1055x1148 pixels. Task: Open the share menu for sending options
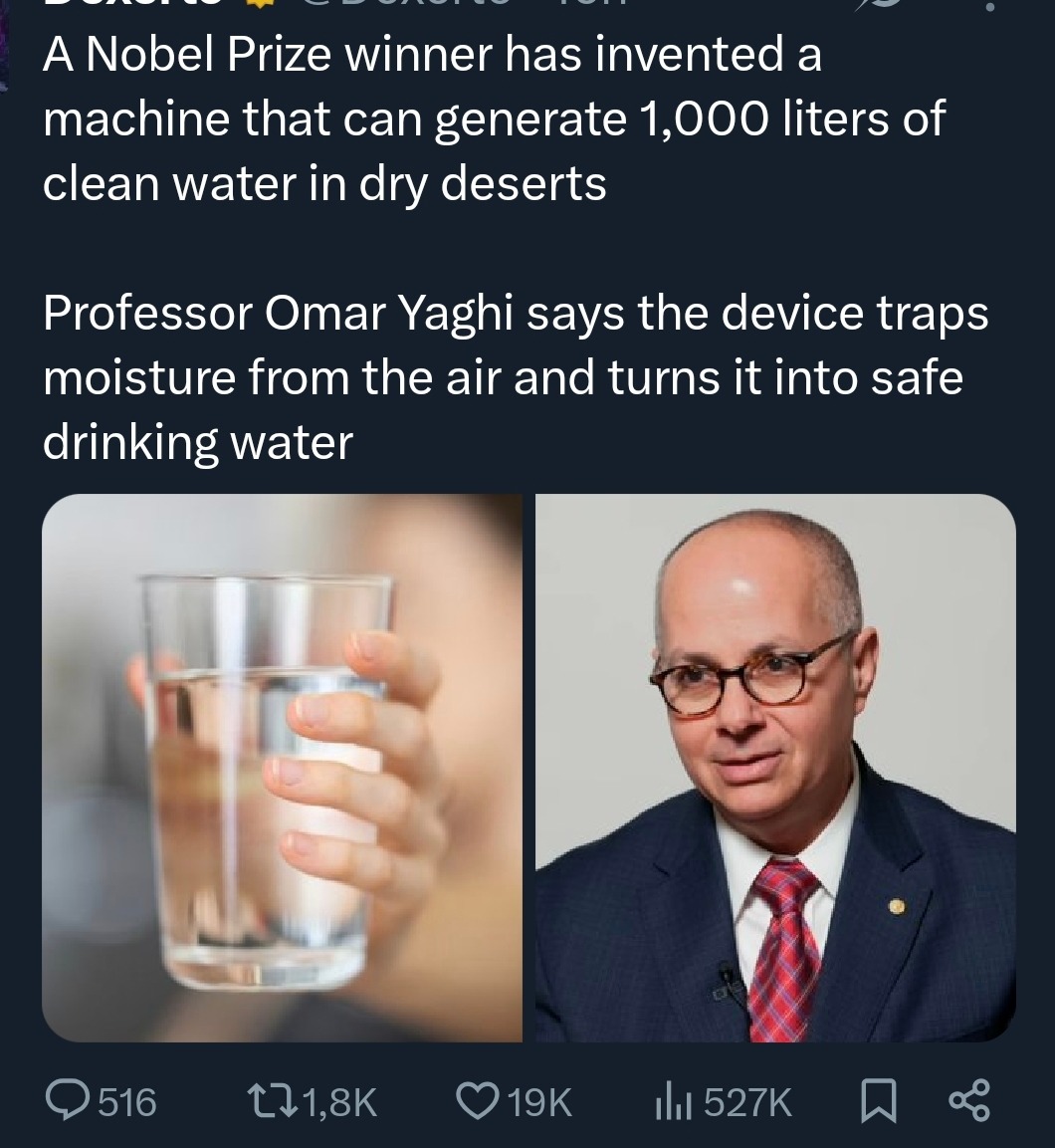(968, 1100)
